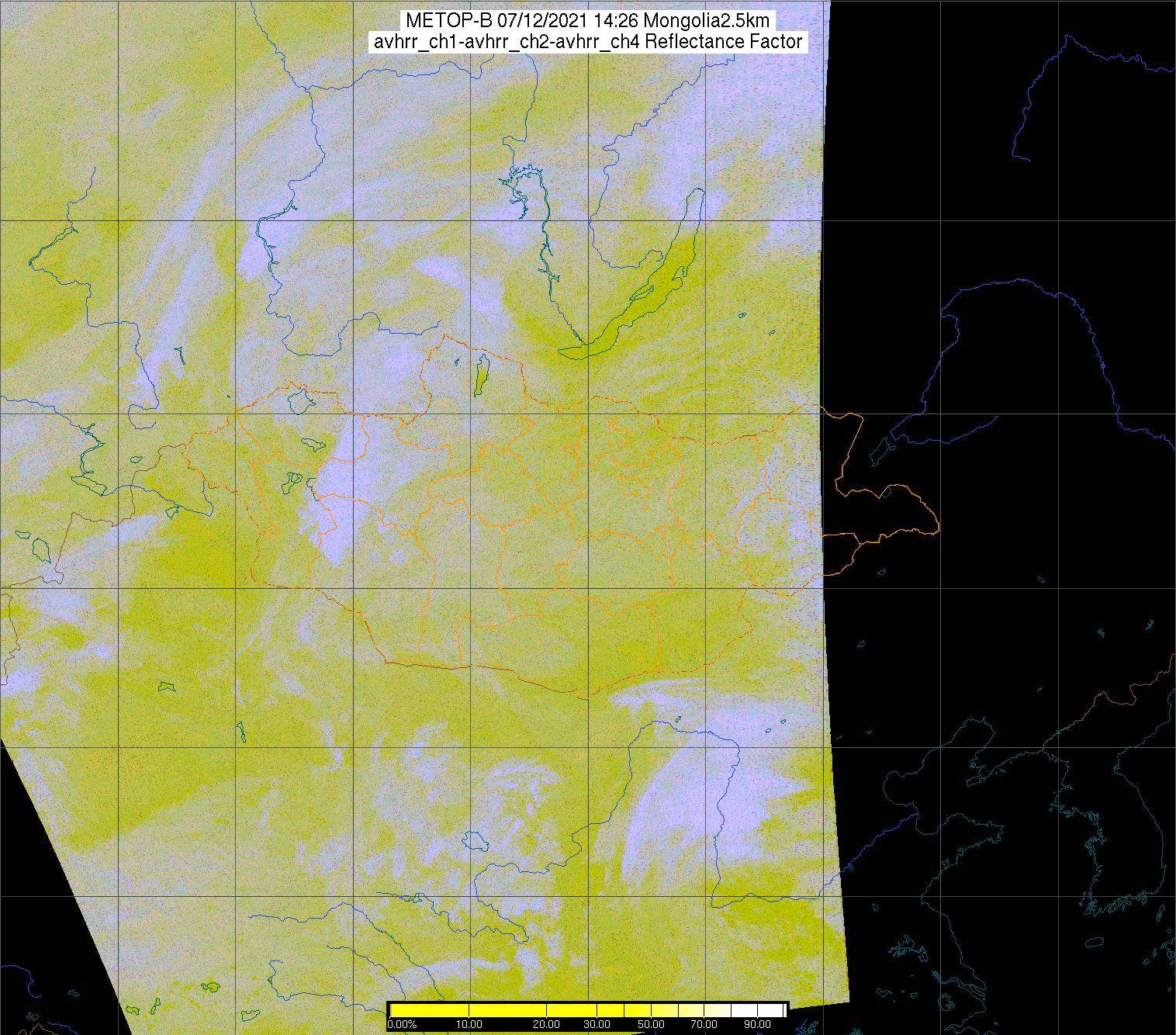Click the '50.00' label on the color scale
Image resolution: width=1176 pixels, height=1035 pixels.
pyautogui.click(x=651, y=1024)
